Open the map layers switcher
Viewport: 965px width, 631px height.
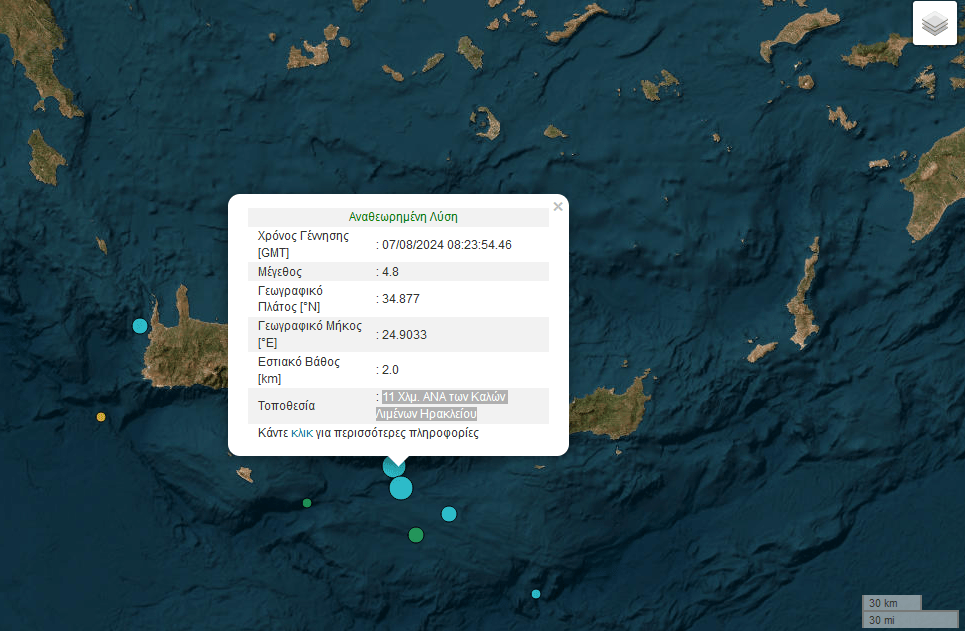point(935,24)
